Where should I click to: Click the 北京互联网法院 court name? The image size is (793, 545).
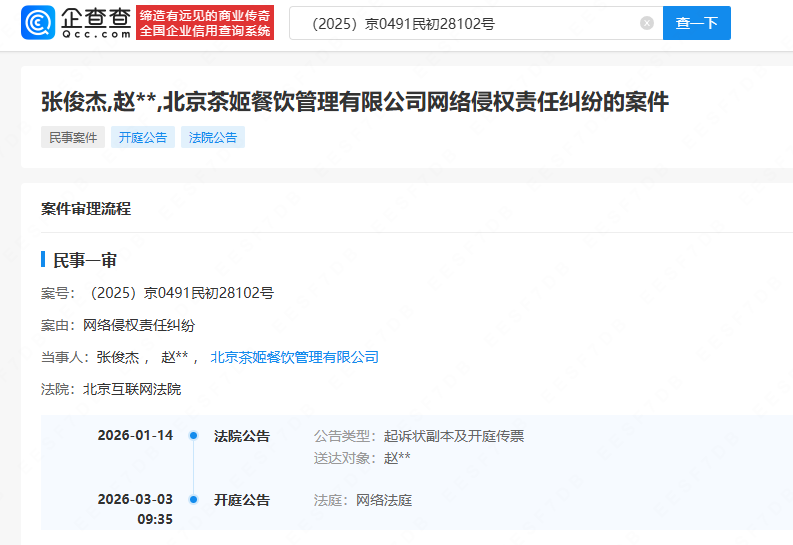pos(132,389)
